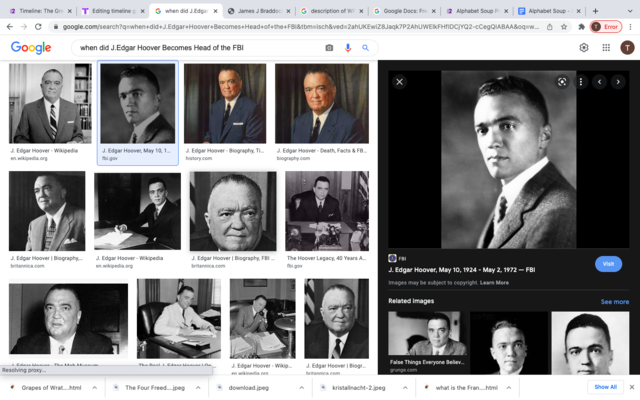Expand options for 'what is the Fran....html' download
The width and height of the screenshot is (640, 400).
point(509,387)
